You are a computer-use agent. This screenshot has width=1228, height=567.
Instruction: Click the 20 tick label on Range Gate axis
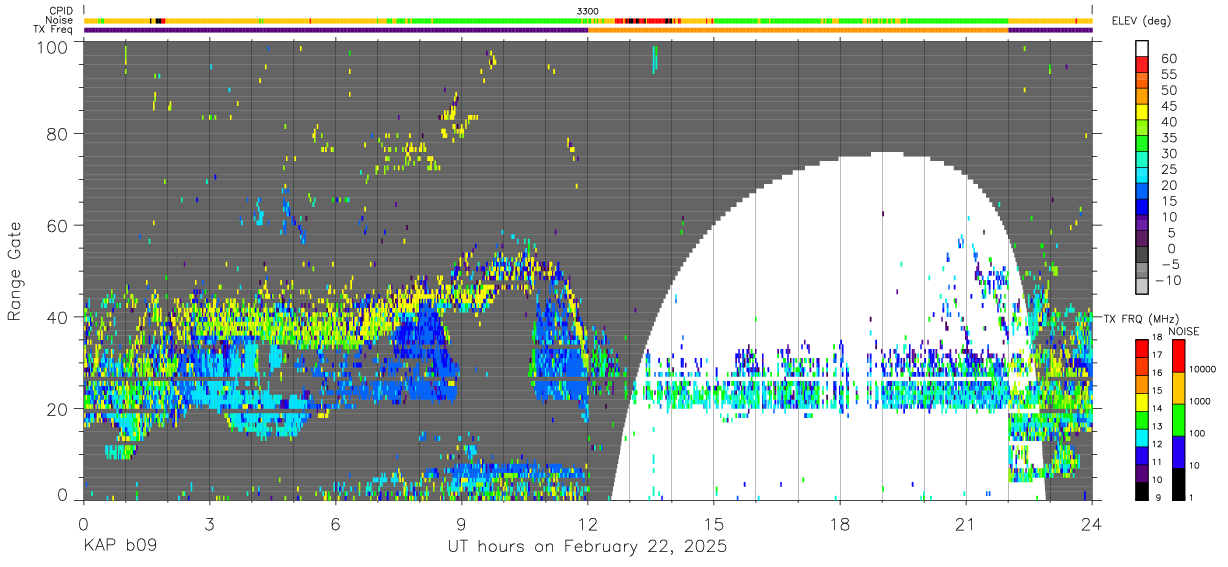[58, 408]
